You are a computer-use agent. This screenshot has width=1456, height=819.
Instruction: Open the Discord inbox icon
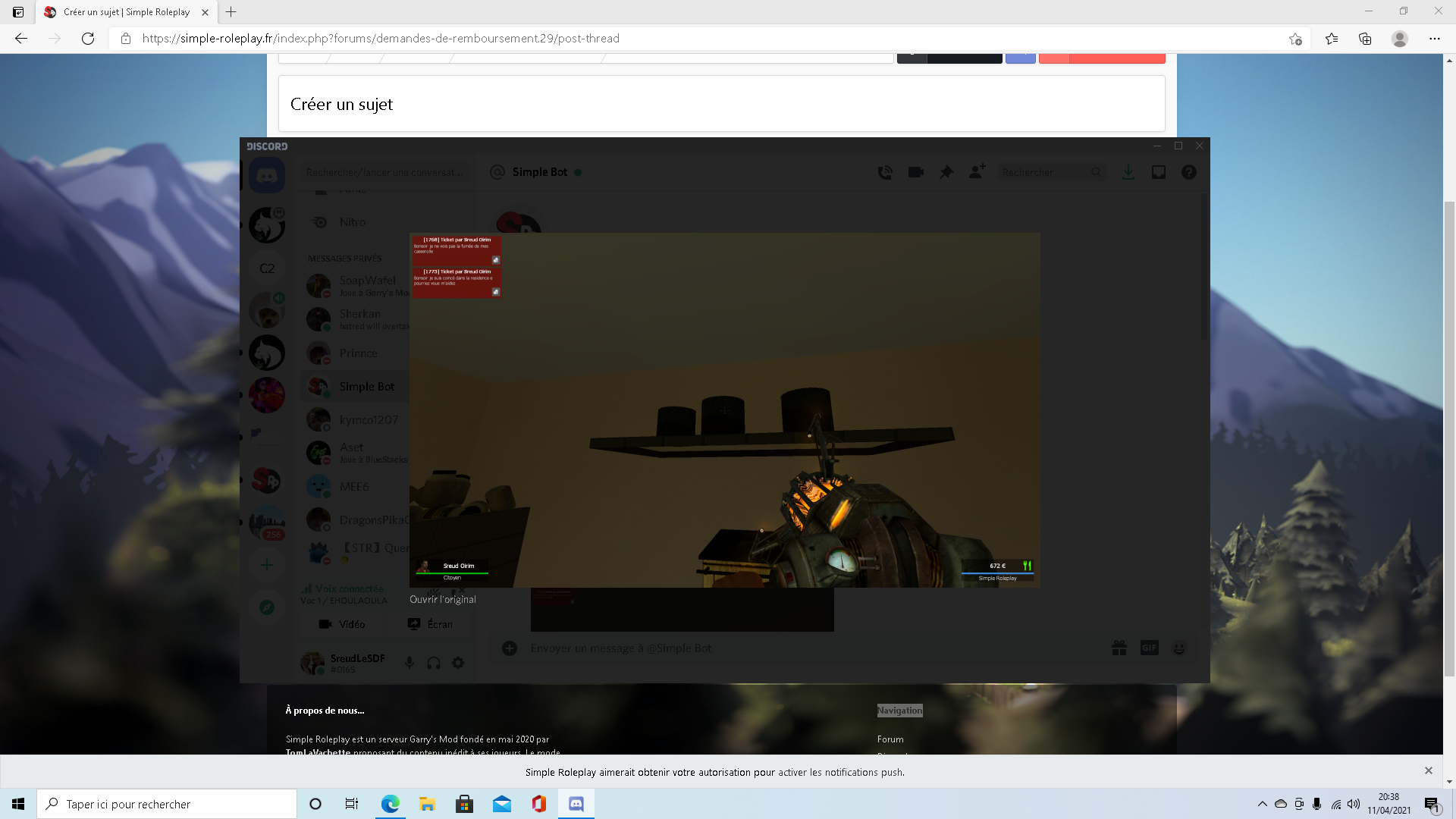pos(1159,172)
